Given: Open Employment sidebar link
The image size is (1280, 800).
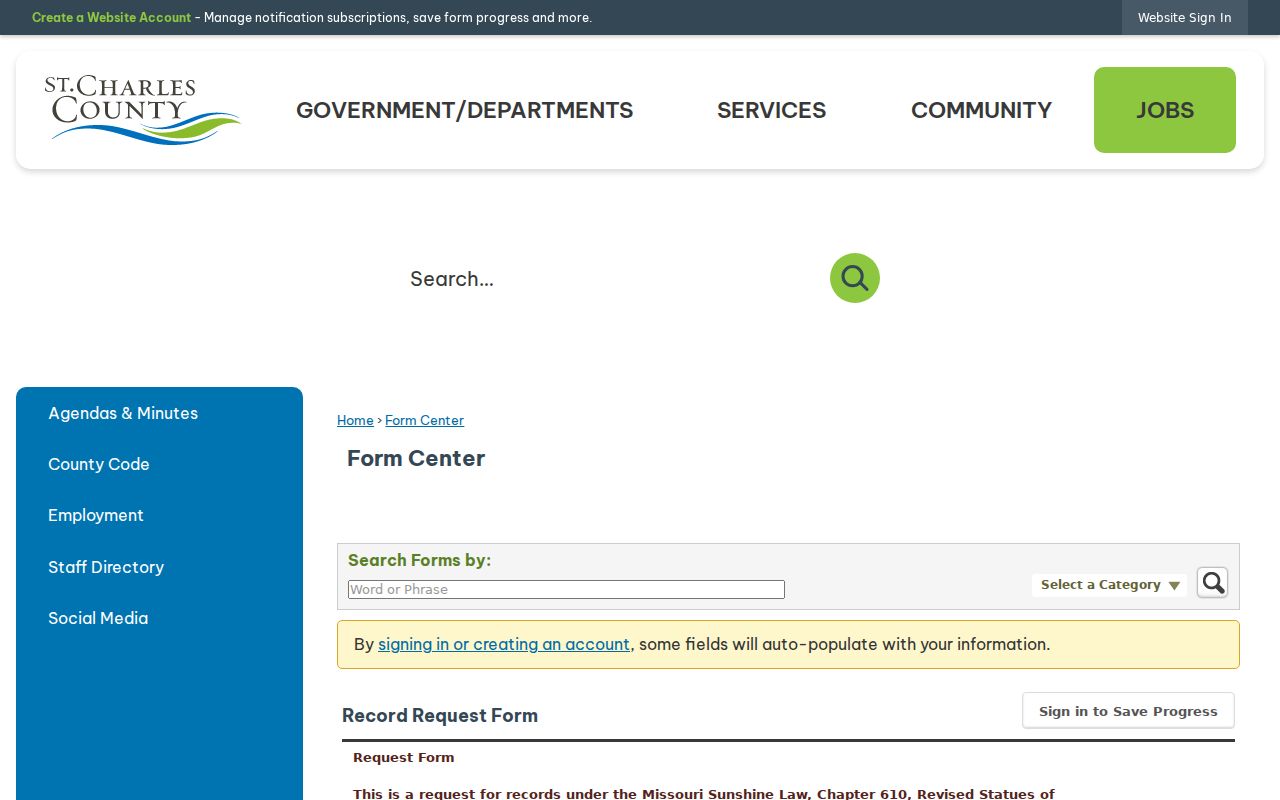Looking at the screenshot, I should click(96, 515).
